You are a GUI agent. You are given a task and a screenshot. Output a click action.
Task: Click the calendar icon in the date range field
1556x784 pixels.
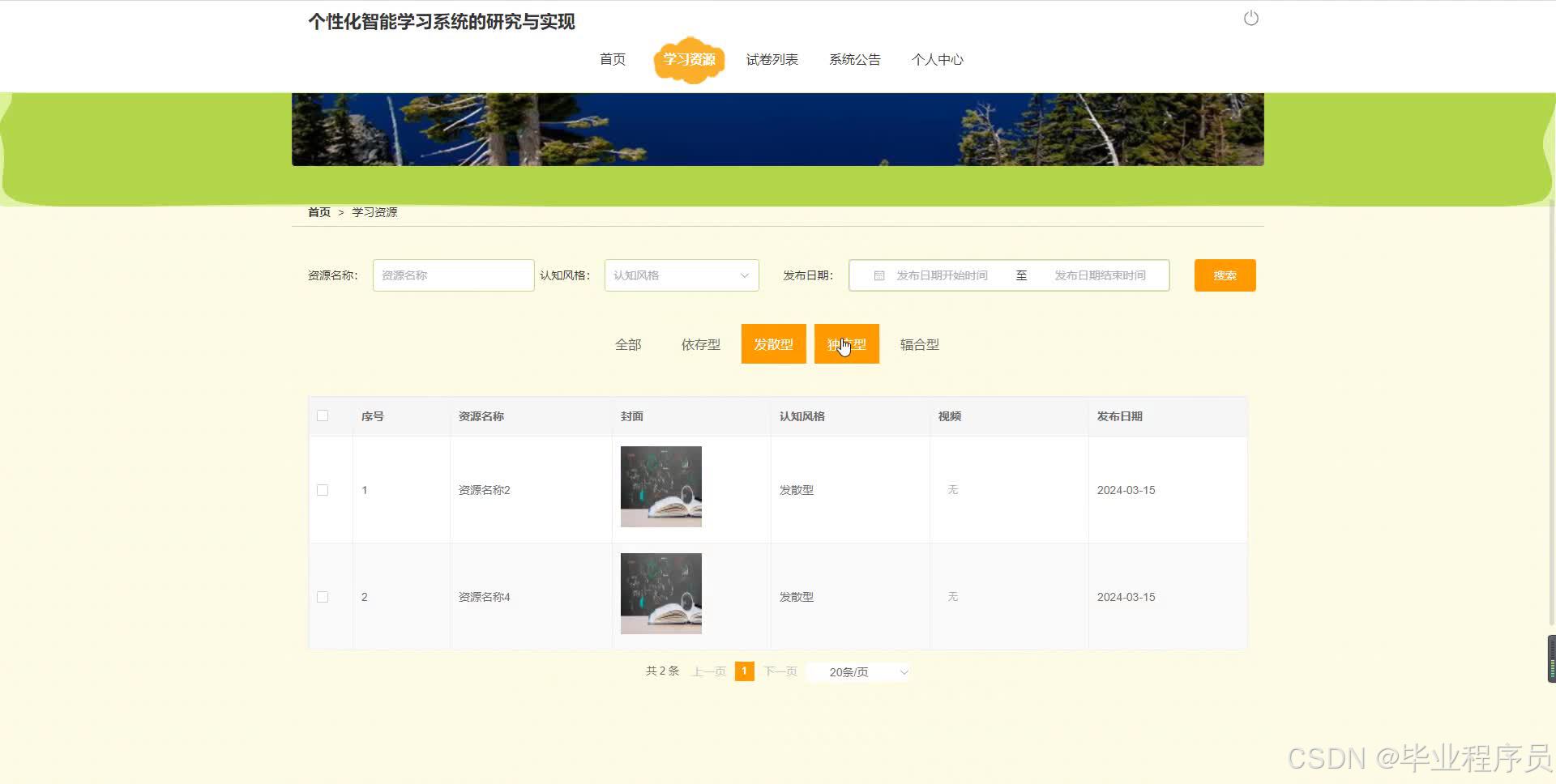click(x=878, y=275)
